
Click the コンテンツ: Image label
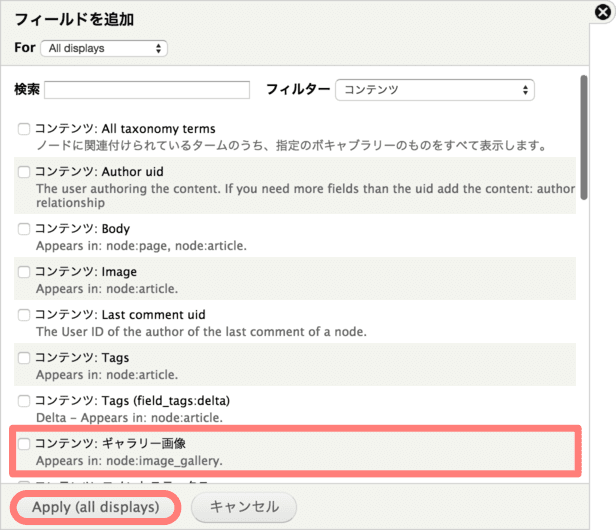point(86,272)
